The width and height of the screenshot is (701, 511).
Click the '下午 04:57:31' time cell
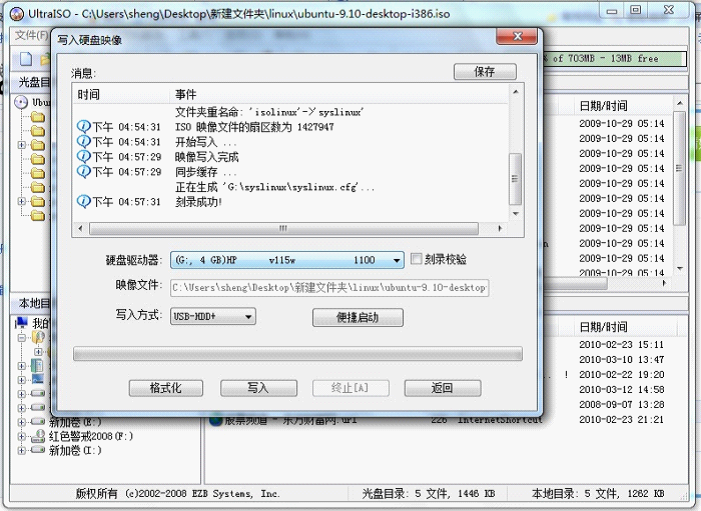click(126, 202)
